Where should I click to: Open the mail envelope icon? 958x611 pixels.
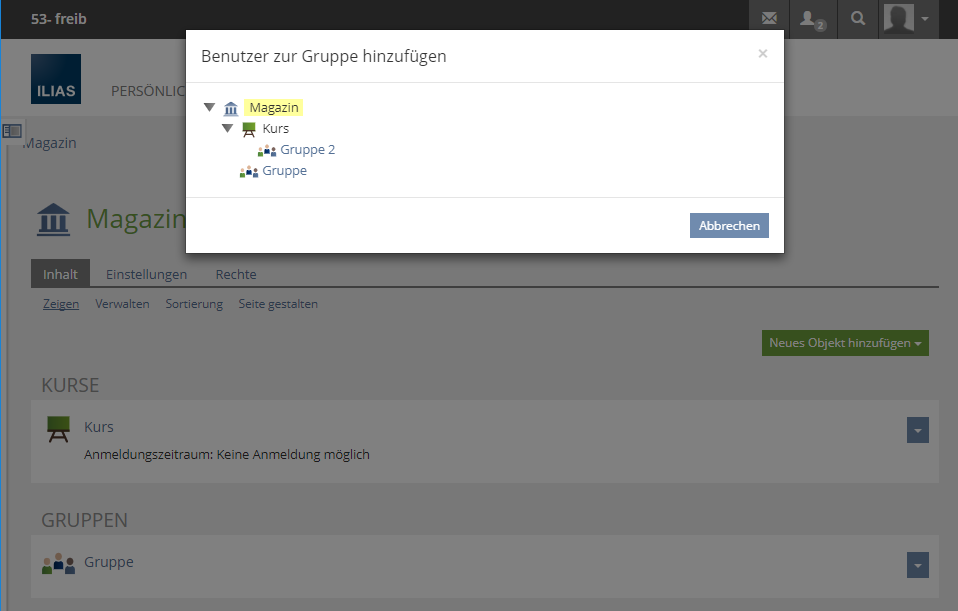pyautogui.click(x=769, y=19)
